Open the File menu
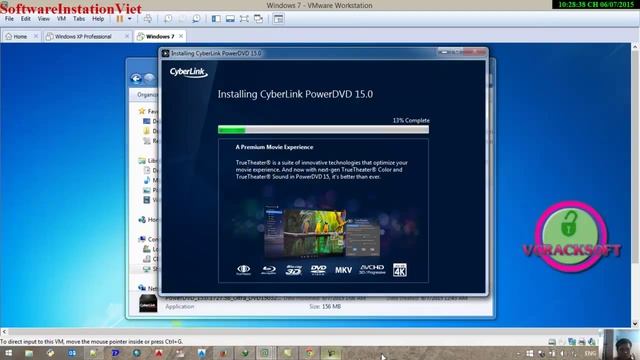The image size is (640, 360). [9, 19]
